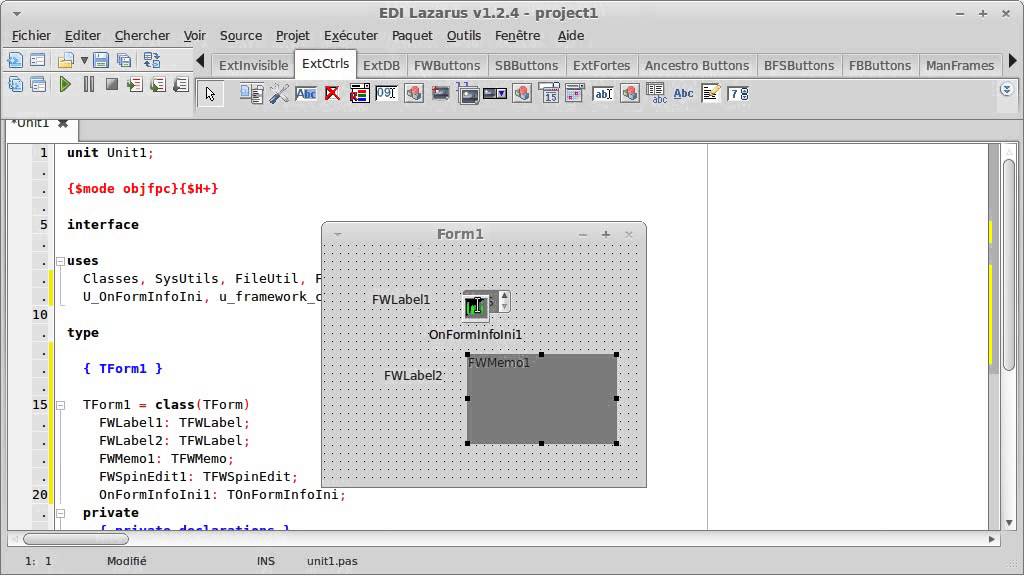The height and width of the screenshot is (576, 1024).
Task: Open the Projet menu
Action: coord(293,36)
